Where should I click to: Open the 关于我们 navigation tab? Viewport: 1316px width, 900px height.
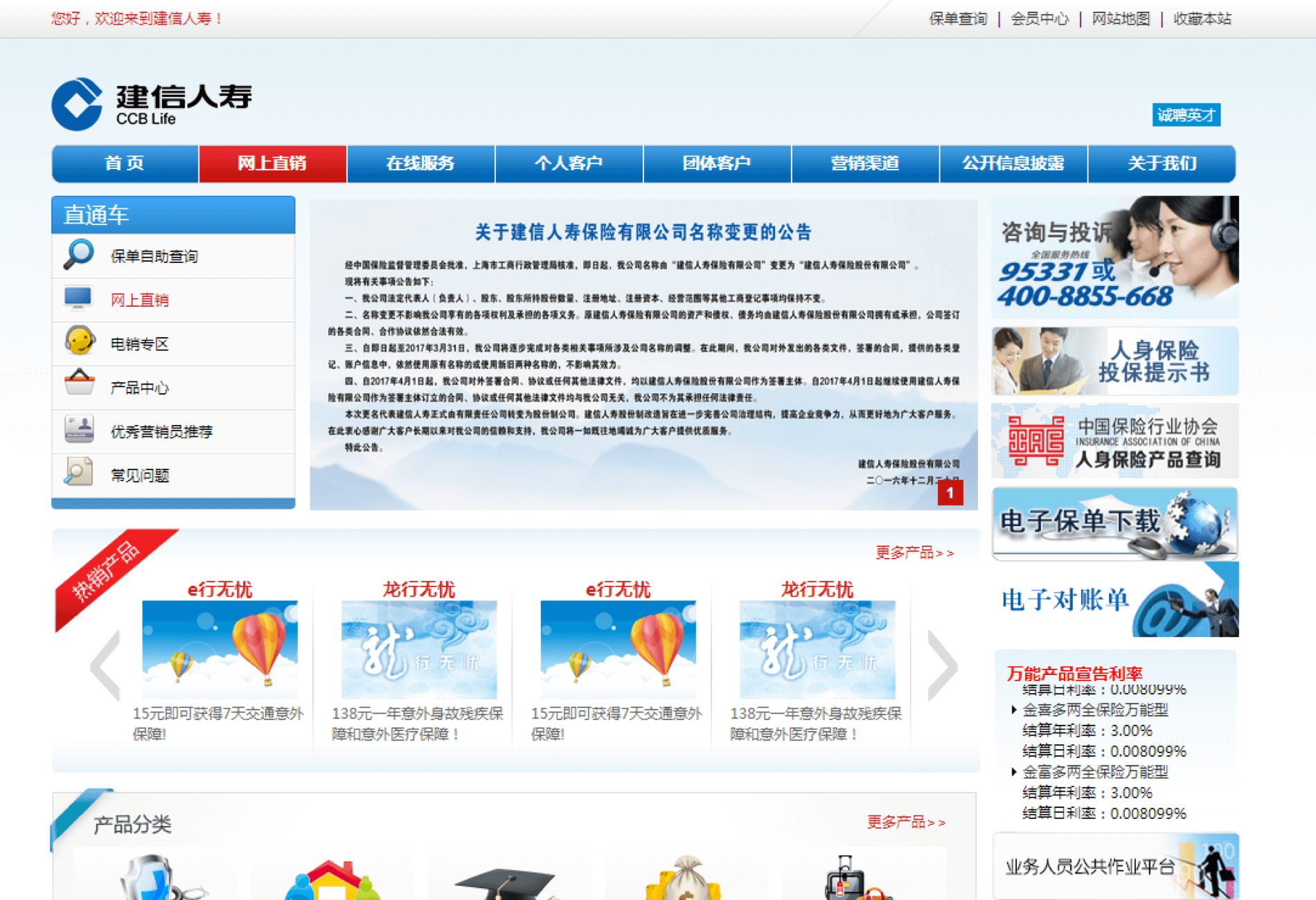coord(1162,163)
